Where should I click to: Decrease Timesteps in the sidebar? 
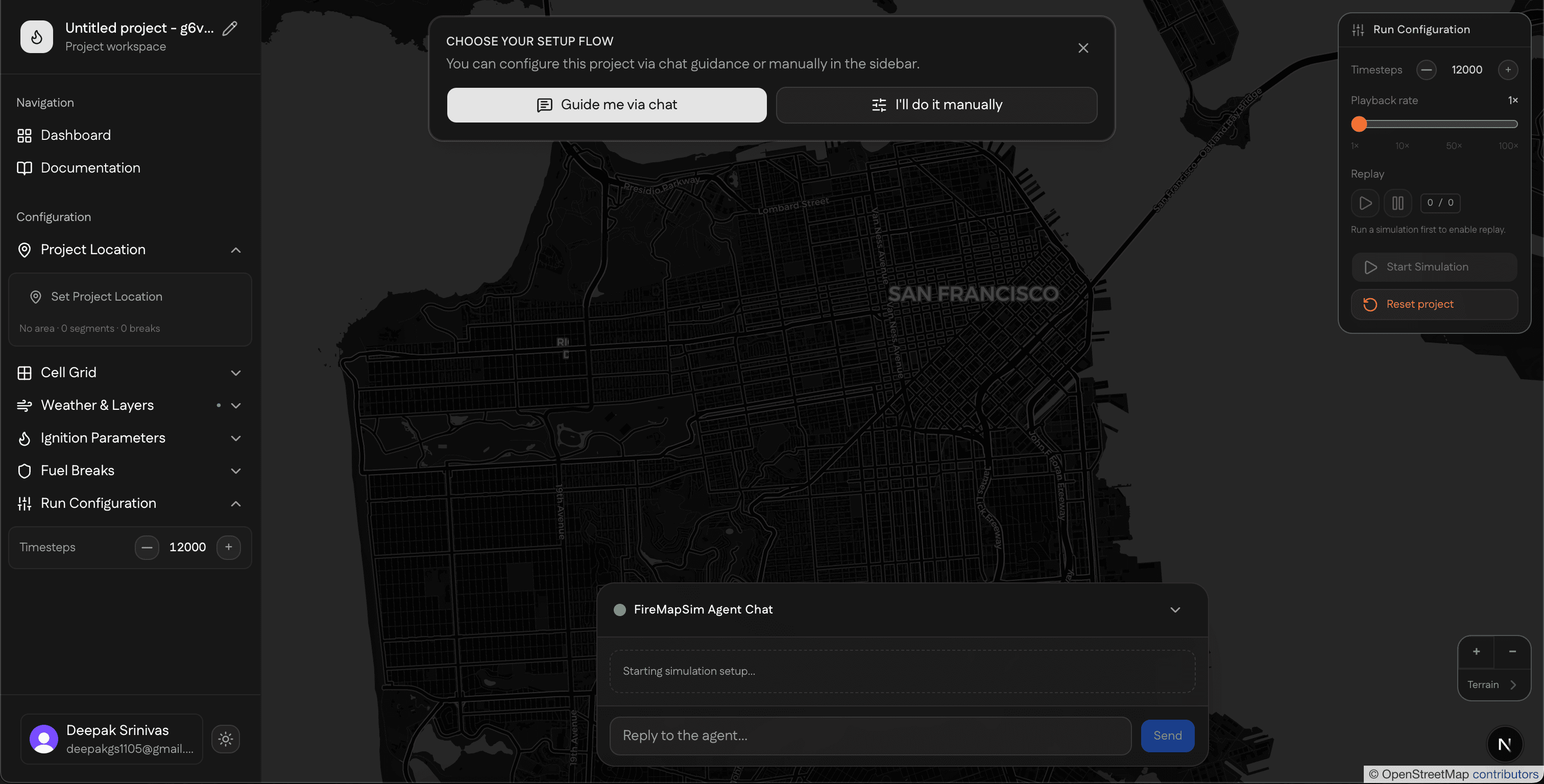pos(147,547)
